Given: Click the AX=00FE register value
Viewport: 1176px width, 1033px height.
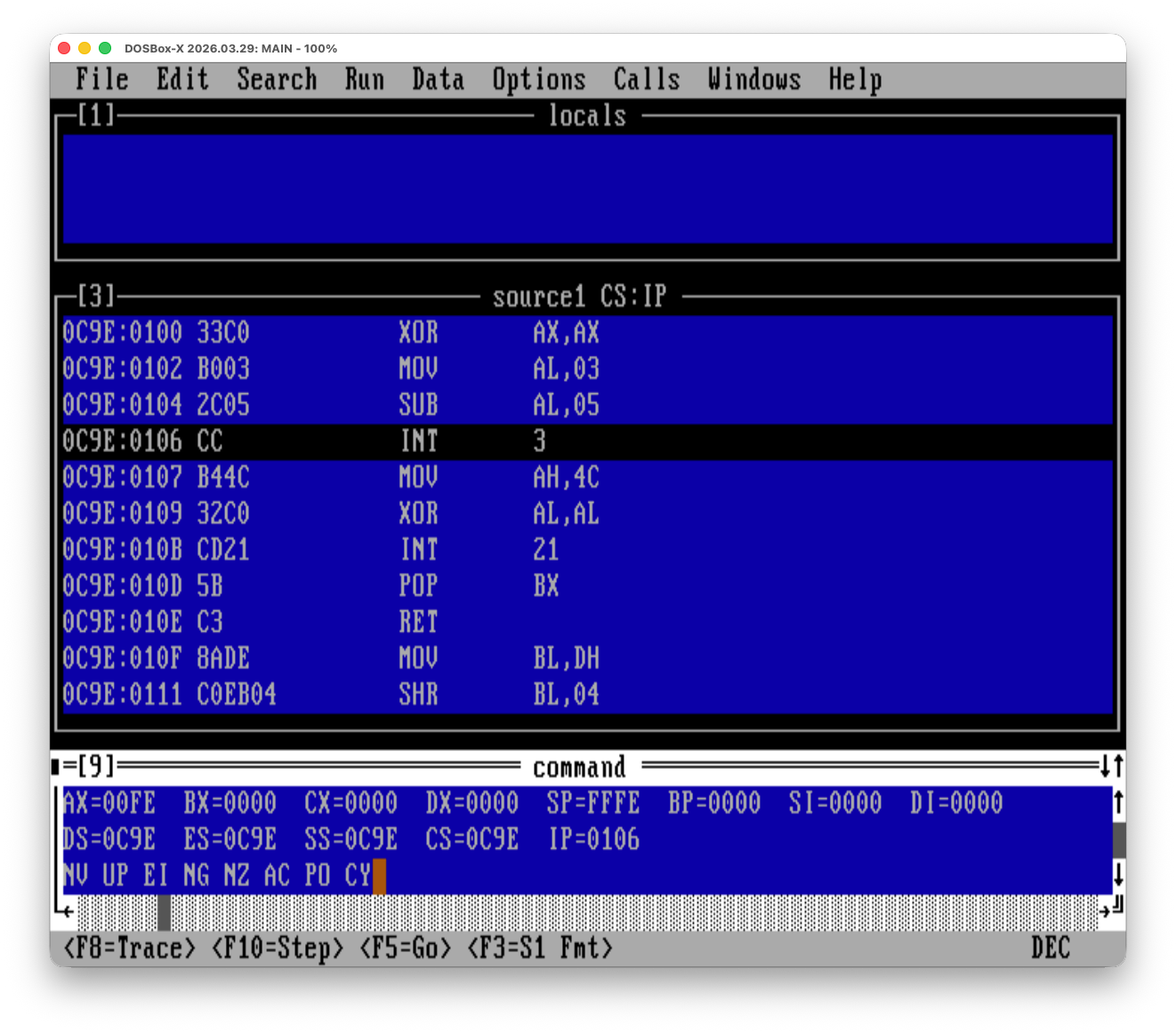Looking at the screenshot, I should pos(109,803).
